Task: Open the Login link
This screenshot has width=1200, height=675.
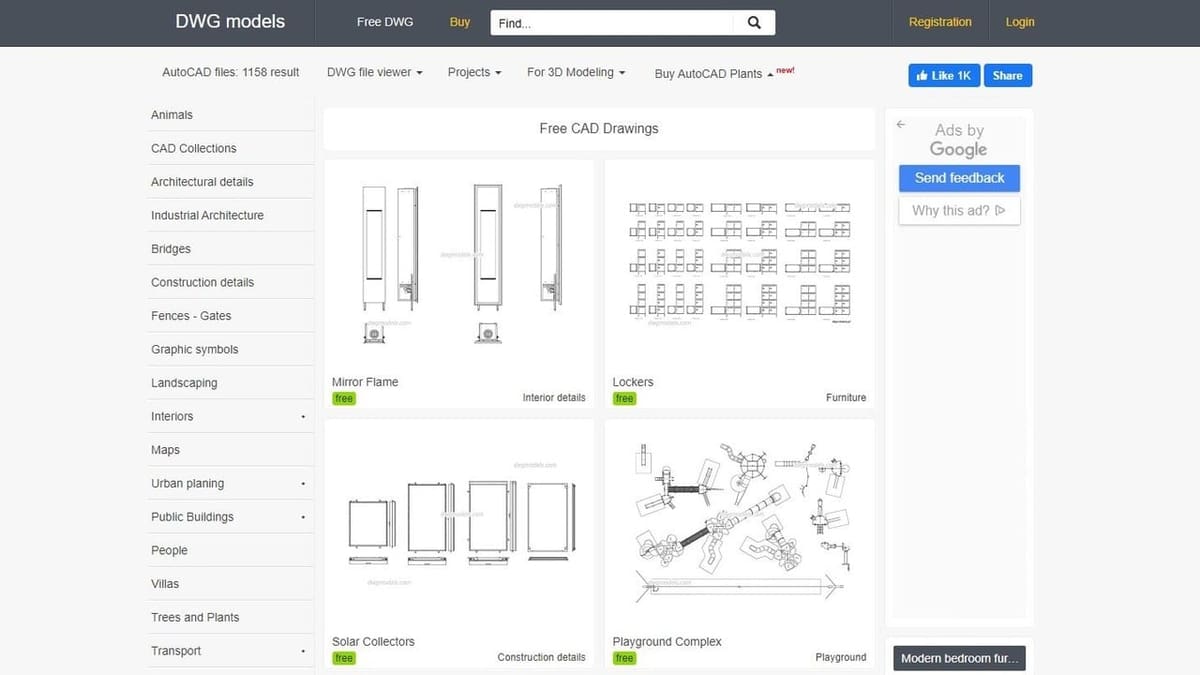Action: tap(1020, 22)
